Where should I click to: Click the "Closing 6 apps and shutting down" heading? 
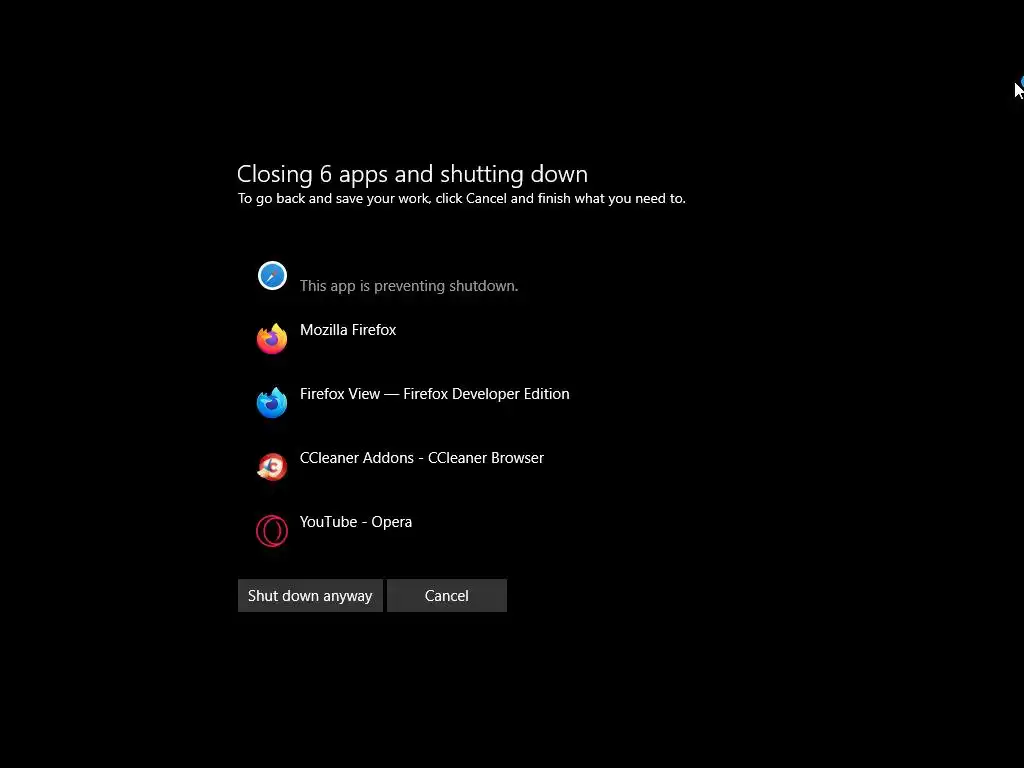(x=412, y=174)
